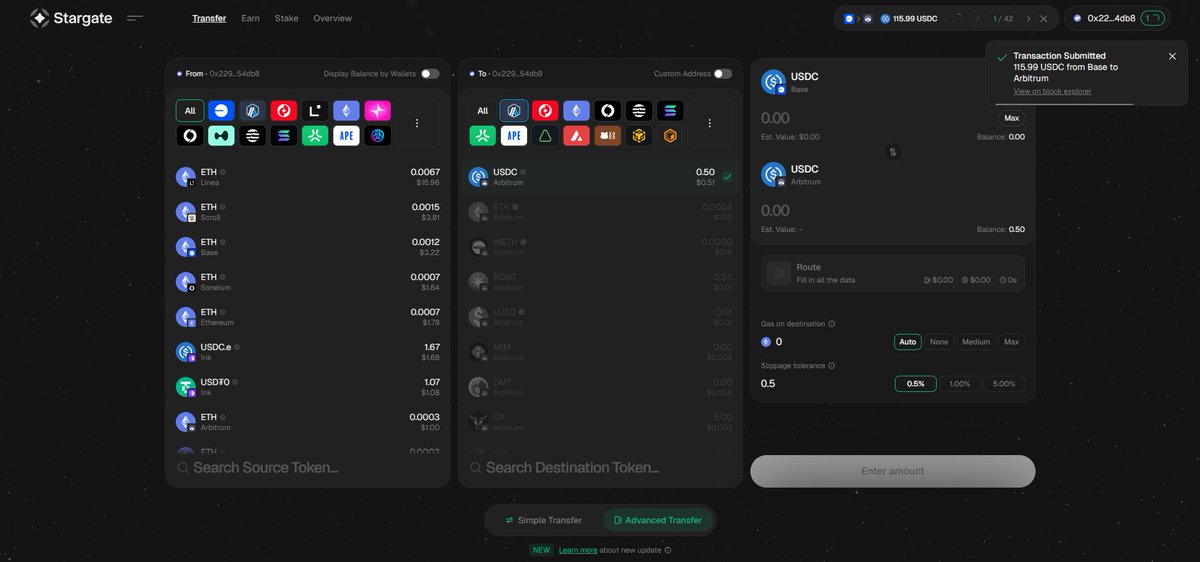Show All chains in From panel
Screen dimensions: 1200x562
click(x=190, y=111)
